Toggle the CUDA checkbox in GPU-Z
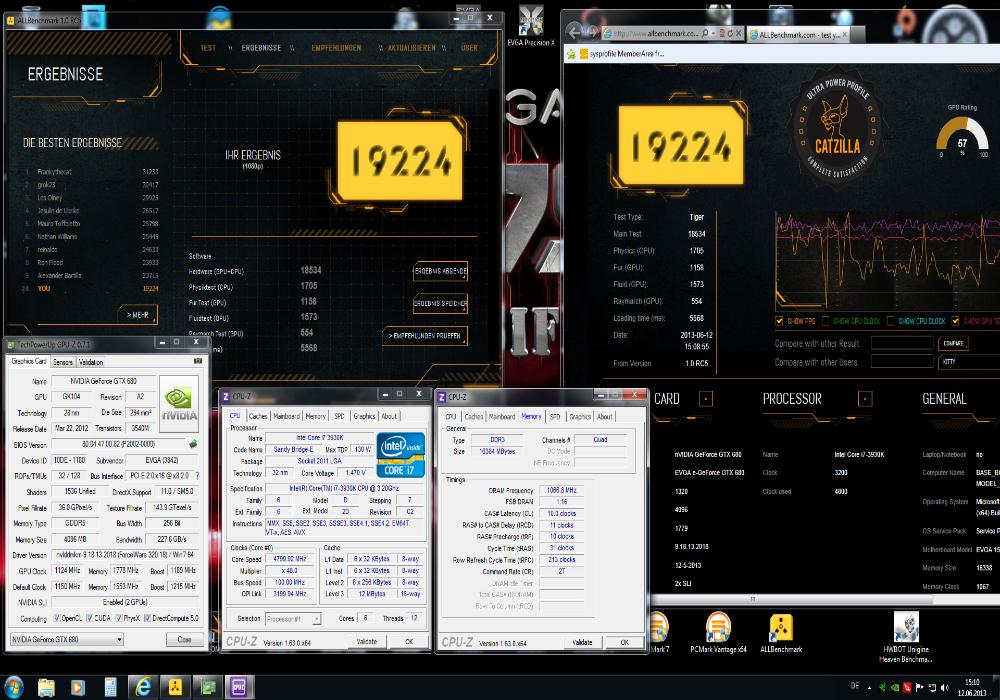1000x700 pixels. [89, 618]
